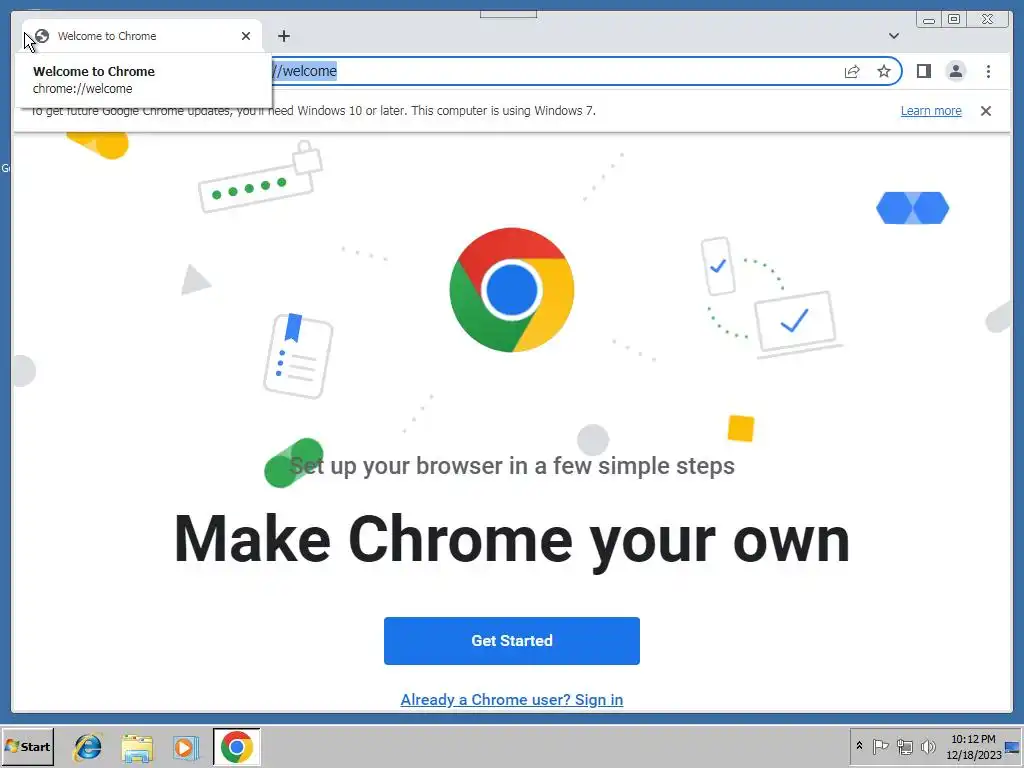Launch Internet Explorer from the taskbar
This screenshot has height=768, width=1024.
(88, 746)
